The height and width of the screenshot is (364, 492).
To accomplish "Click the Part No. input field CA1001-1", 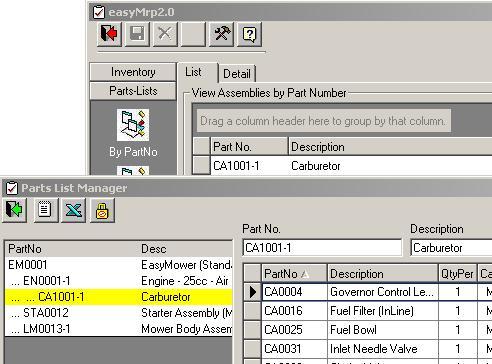I will pyautogui.click(x=322, y=248).
